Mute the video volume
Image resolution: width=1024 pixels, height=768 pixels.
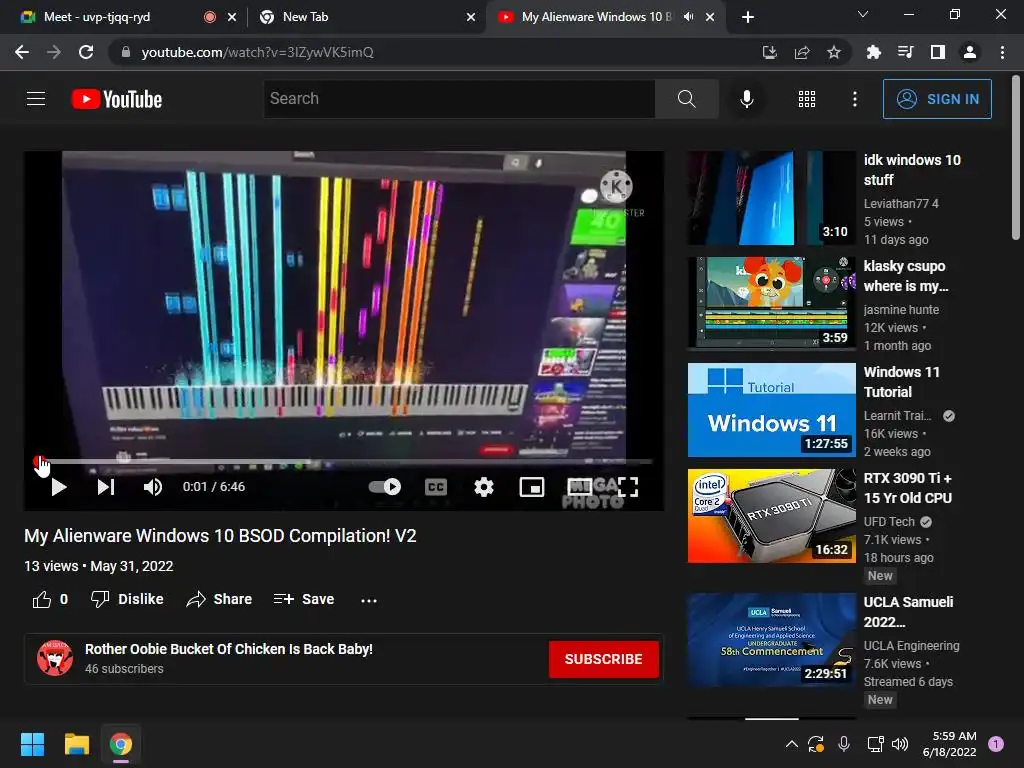pos(153,487)
